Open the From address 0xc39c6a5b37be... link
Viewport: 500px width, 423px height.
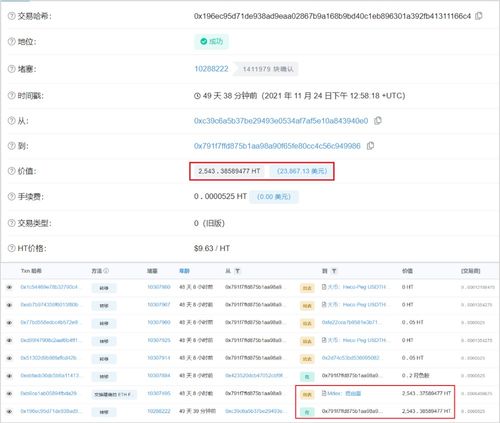click(281, 121)
